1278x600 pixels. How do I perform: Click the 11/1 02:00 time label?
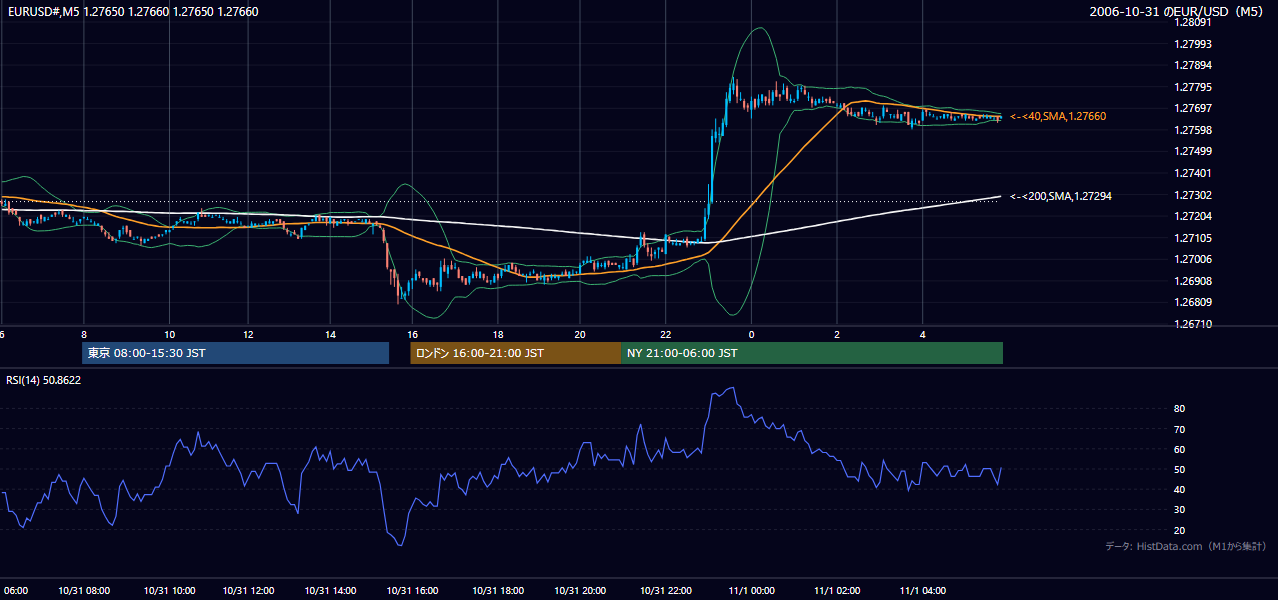click(x=838, y=590)
